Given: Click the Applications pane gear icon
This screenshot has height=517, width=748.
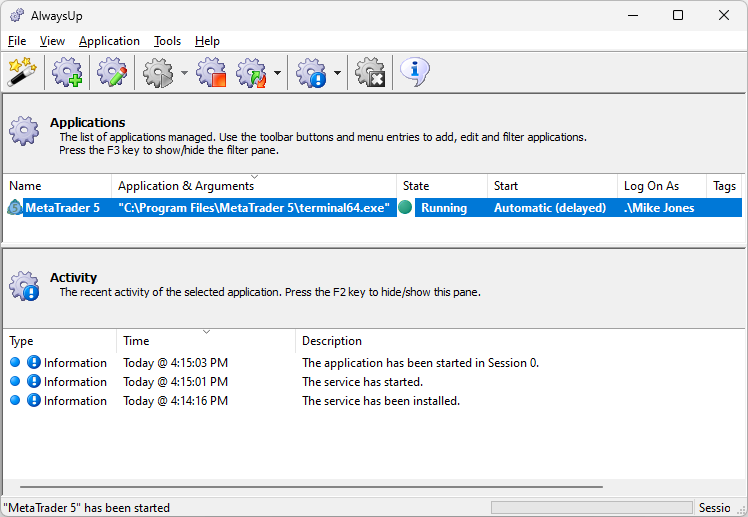Looking at the screenshot, I should [x=23, y=131].
